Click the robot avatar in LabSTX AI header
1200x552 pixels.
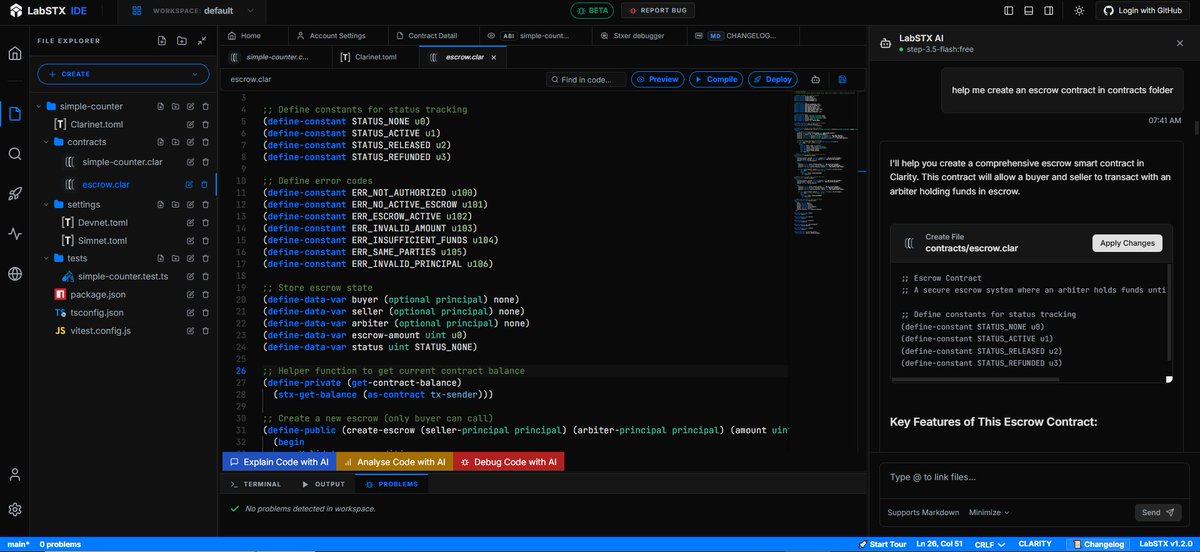point(884,43)
